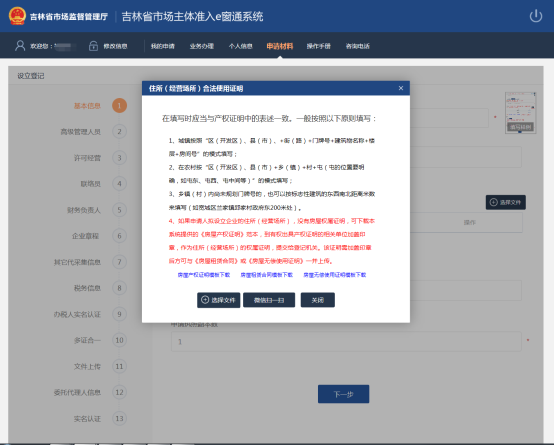Click step circle 1 for 基本信息

point(119,105)
